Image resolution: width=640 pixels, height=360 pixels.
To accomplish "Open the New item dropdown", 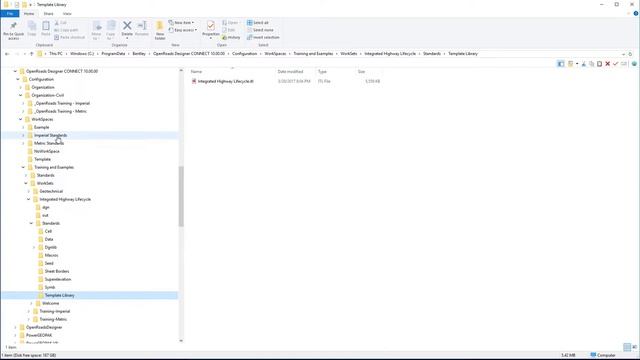I will pos(182,23).
